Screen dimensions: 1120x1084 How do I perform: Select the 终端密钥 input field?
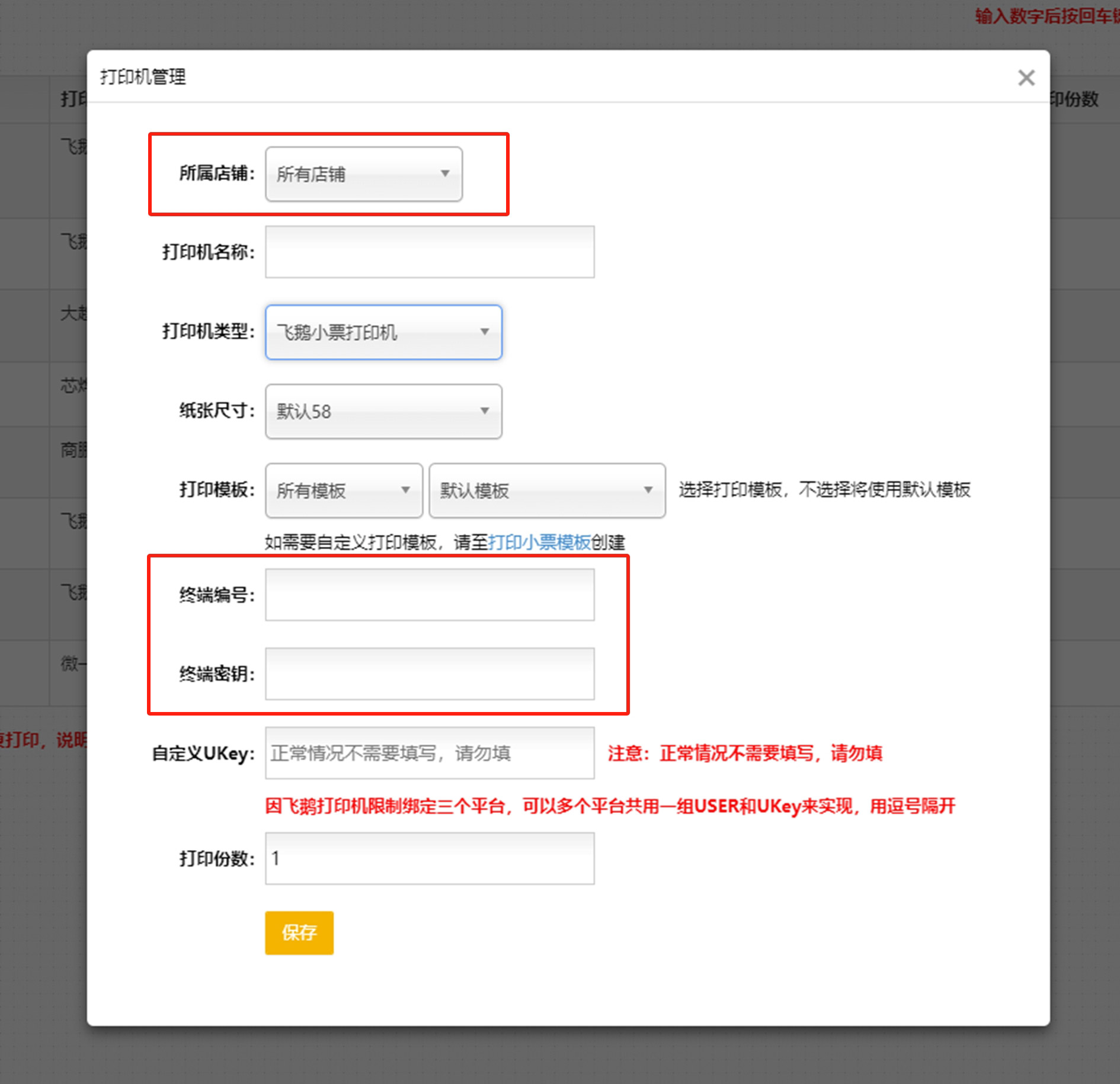click(430, 674)
